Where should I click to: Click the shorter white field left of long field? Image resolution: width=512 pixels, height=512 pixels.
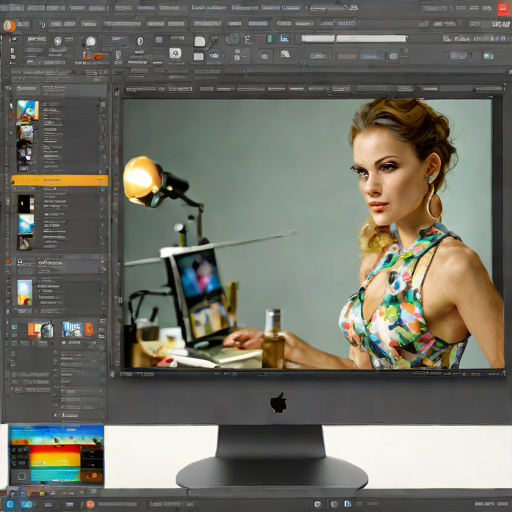(318, 38)
